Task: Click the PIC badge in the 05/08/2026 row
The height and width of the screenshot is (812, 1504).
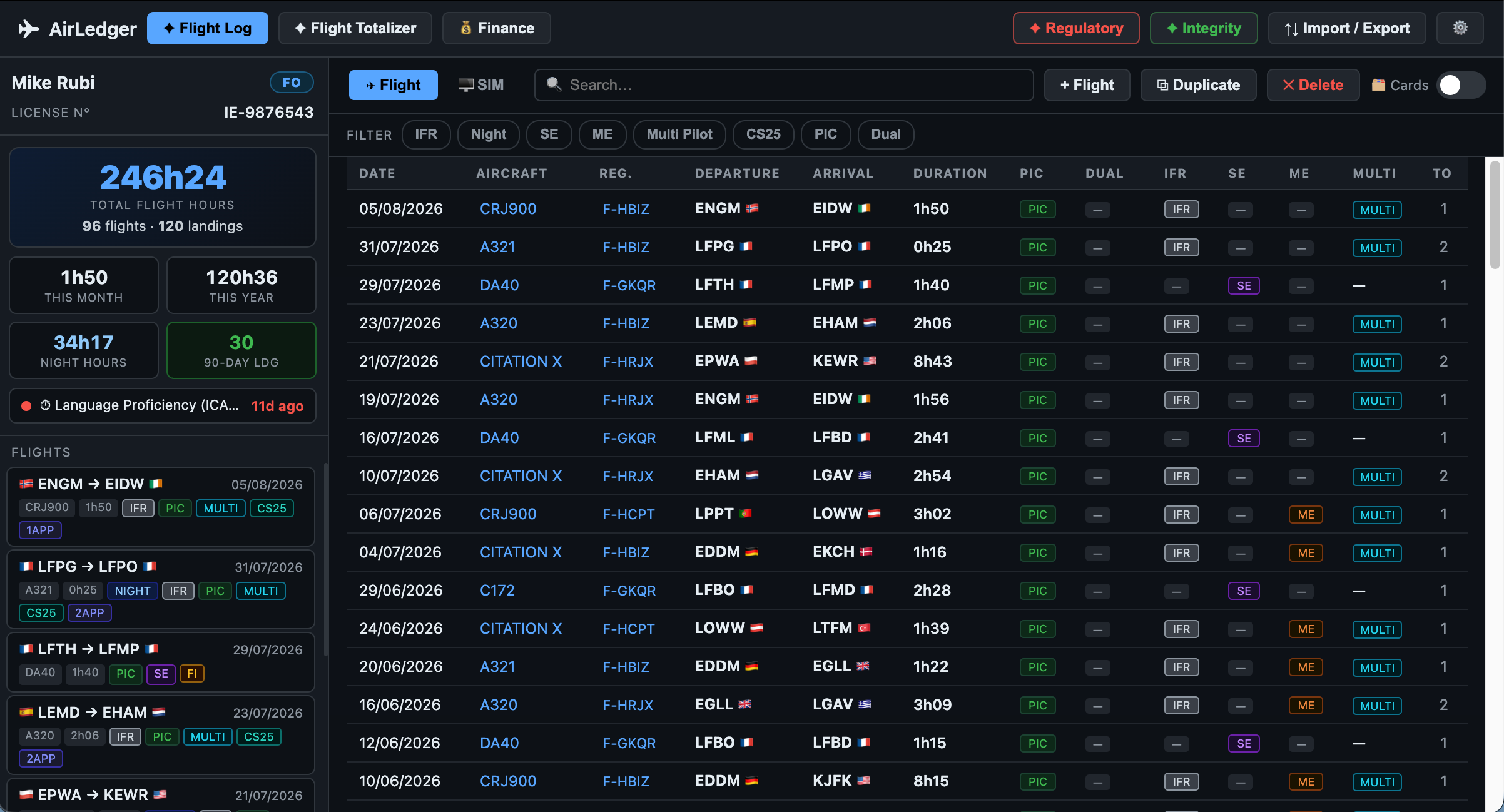Action: (x=1037, y=210)
